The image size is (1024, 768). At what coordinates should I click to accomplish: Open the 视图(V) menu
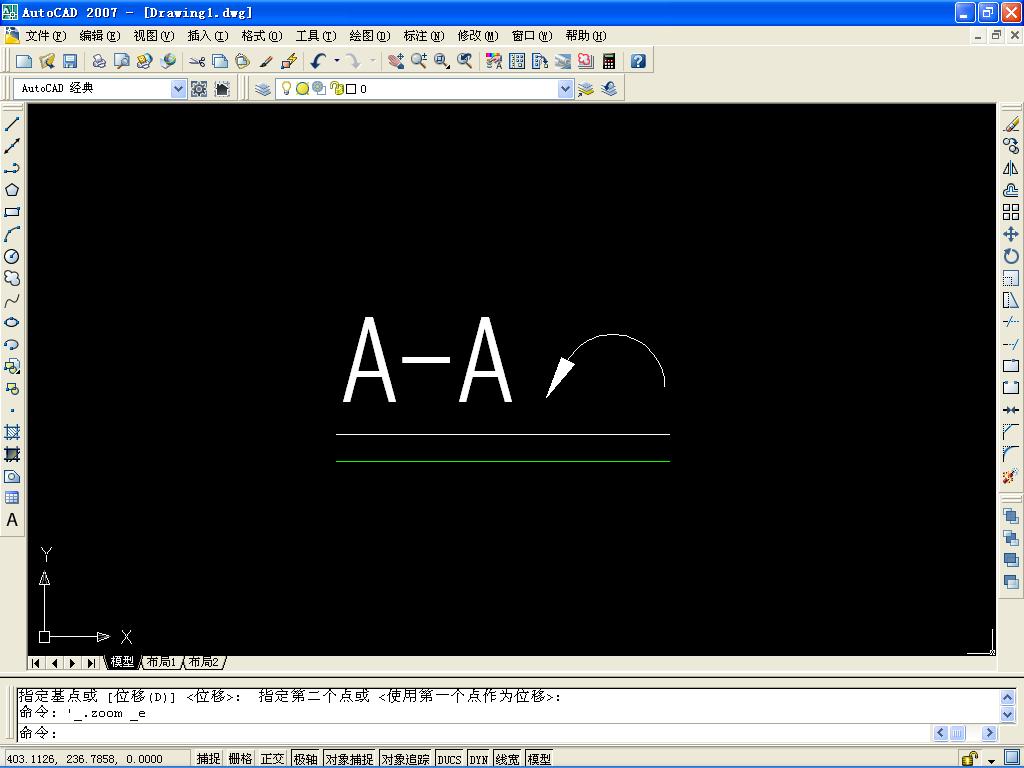coord(153,36)
